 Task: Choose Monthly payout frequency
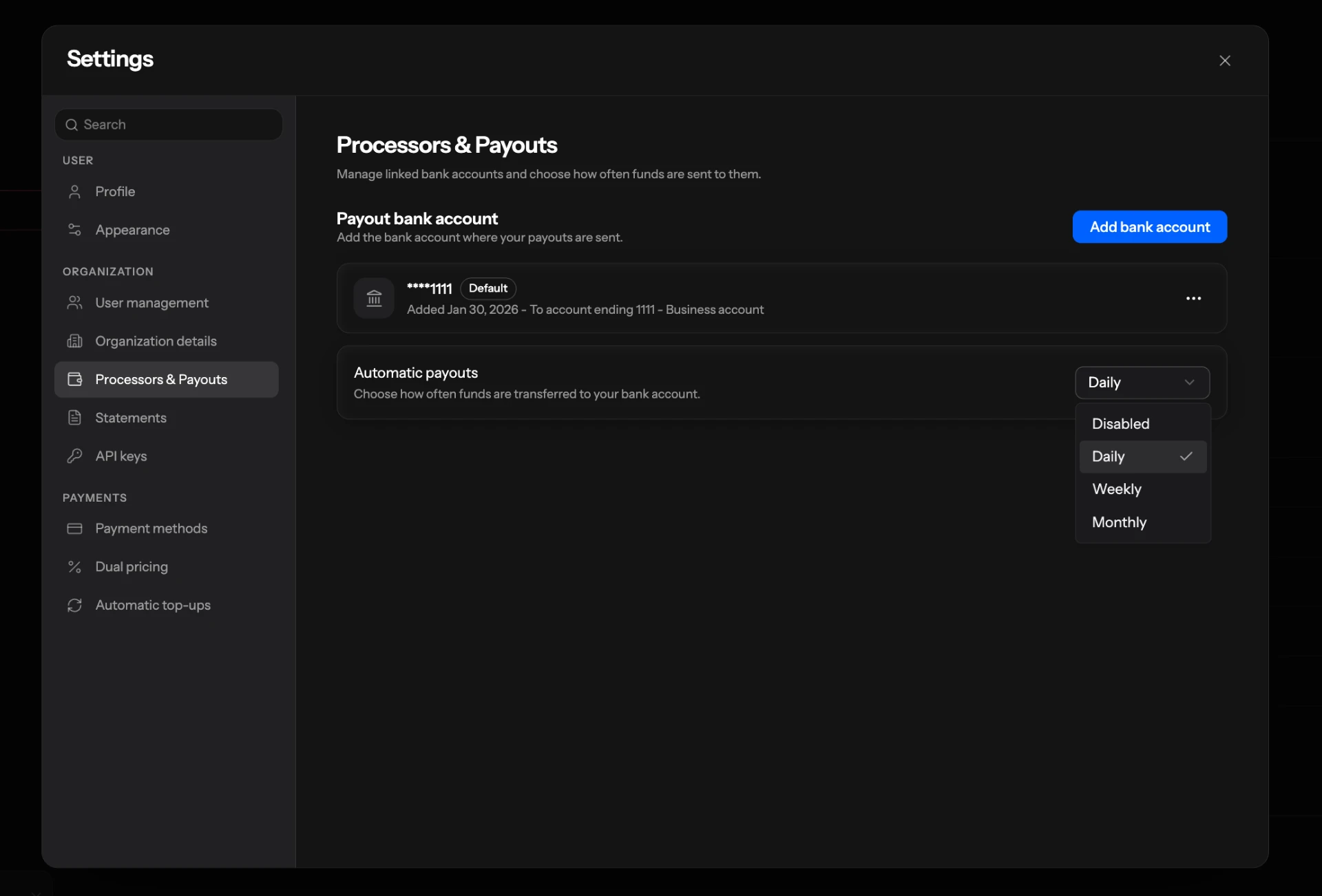coord(1142,522)
